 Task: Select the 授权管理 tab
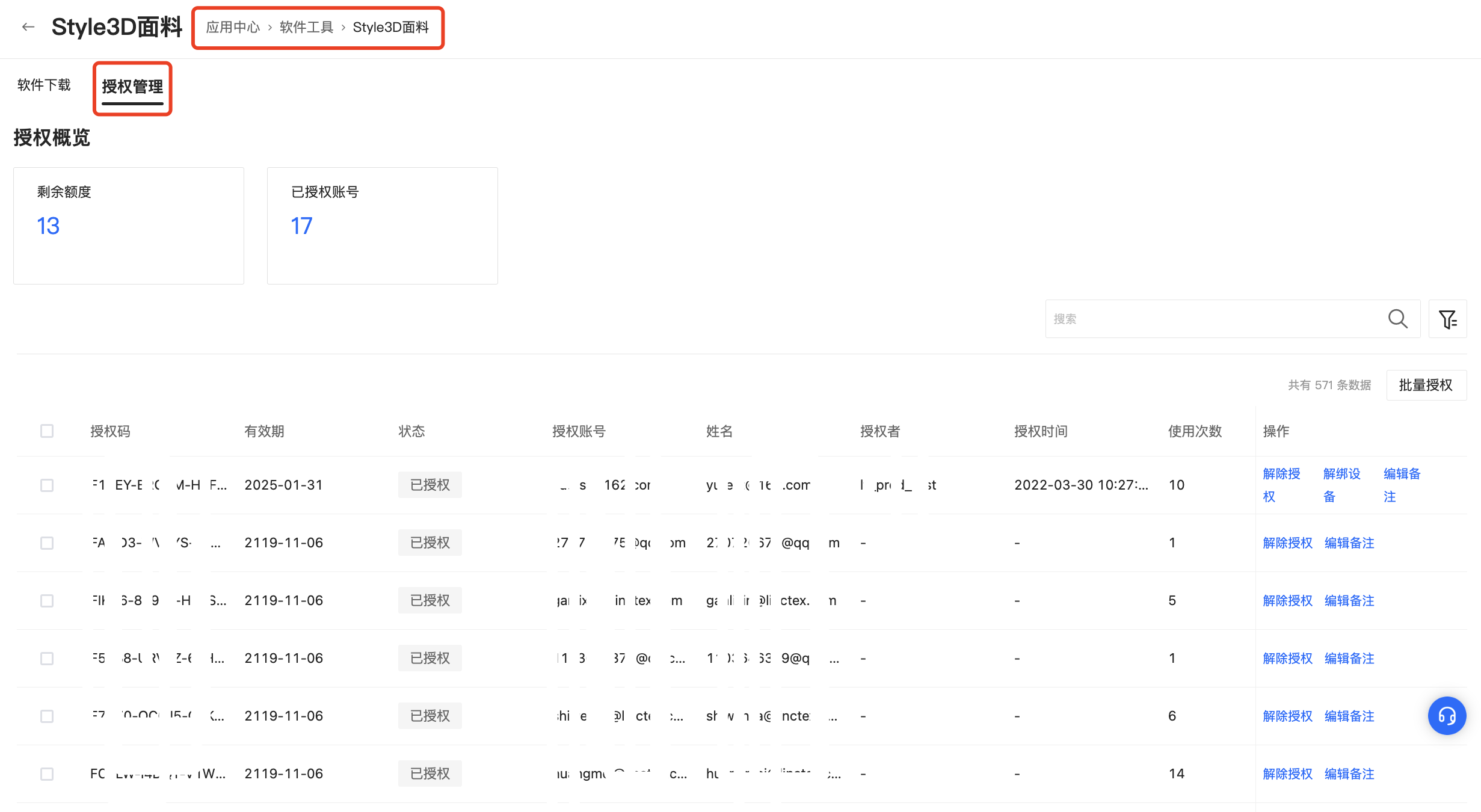[132, 87]
